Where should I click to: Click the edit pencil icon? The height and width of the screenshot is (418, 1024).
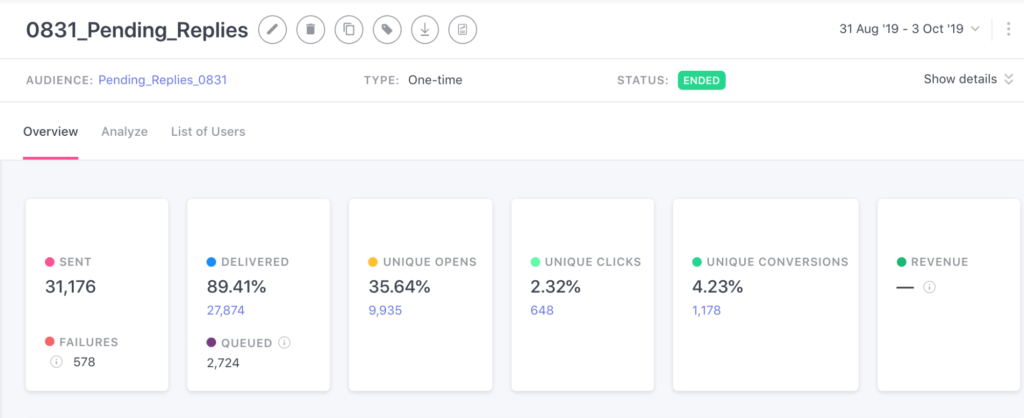pos(272,30)
